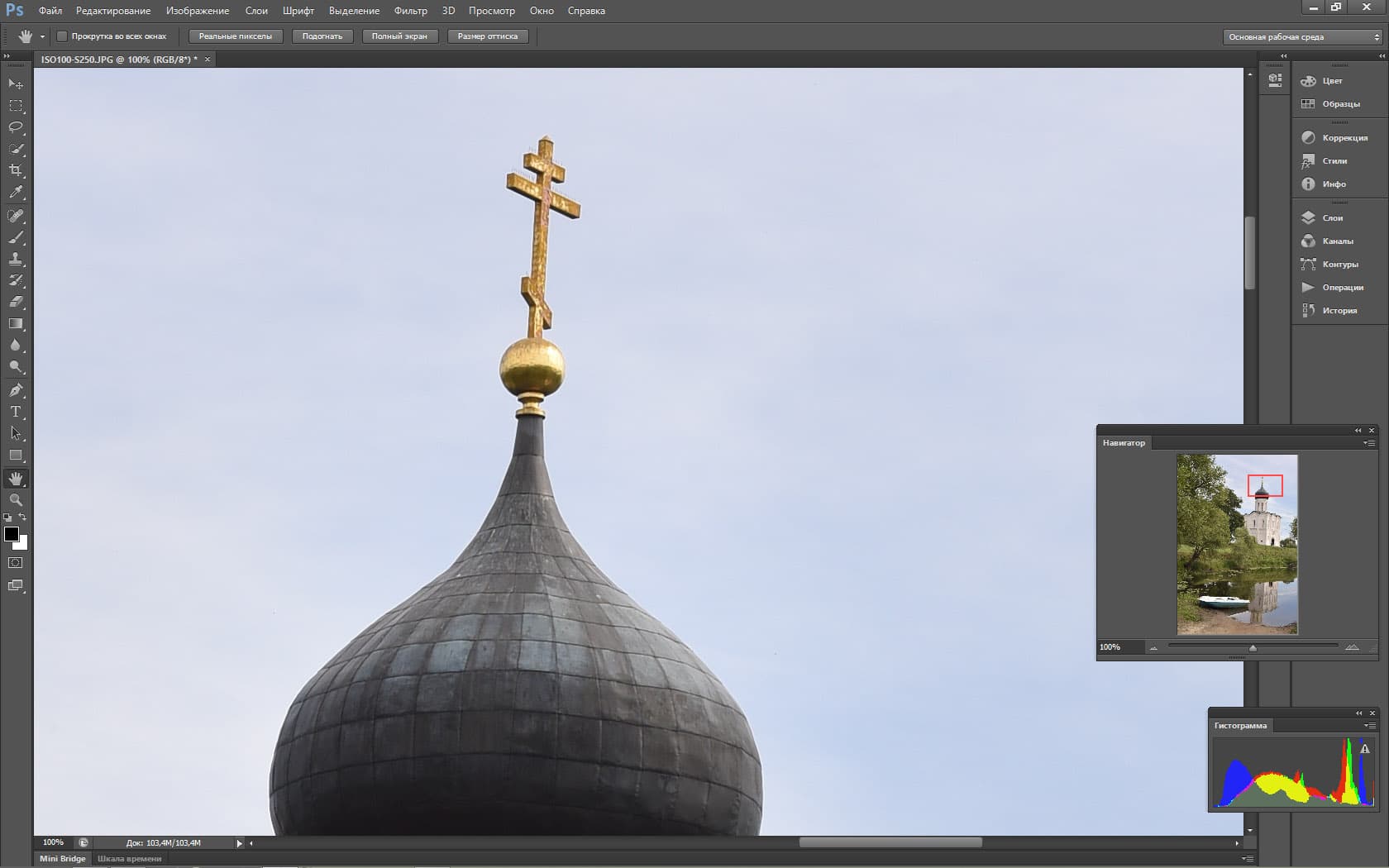Toggle Quick Mask mode
The width and height of the screenshot is (1389, 868).
16,563
